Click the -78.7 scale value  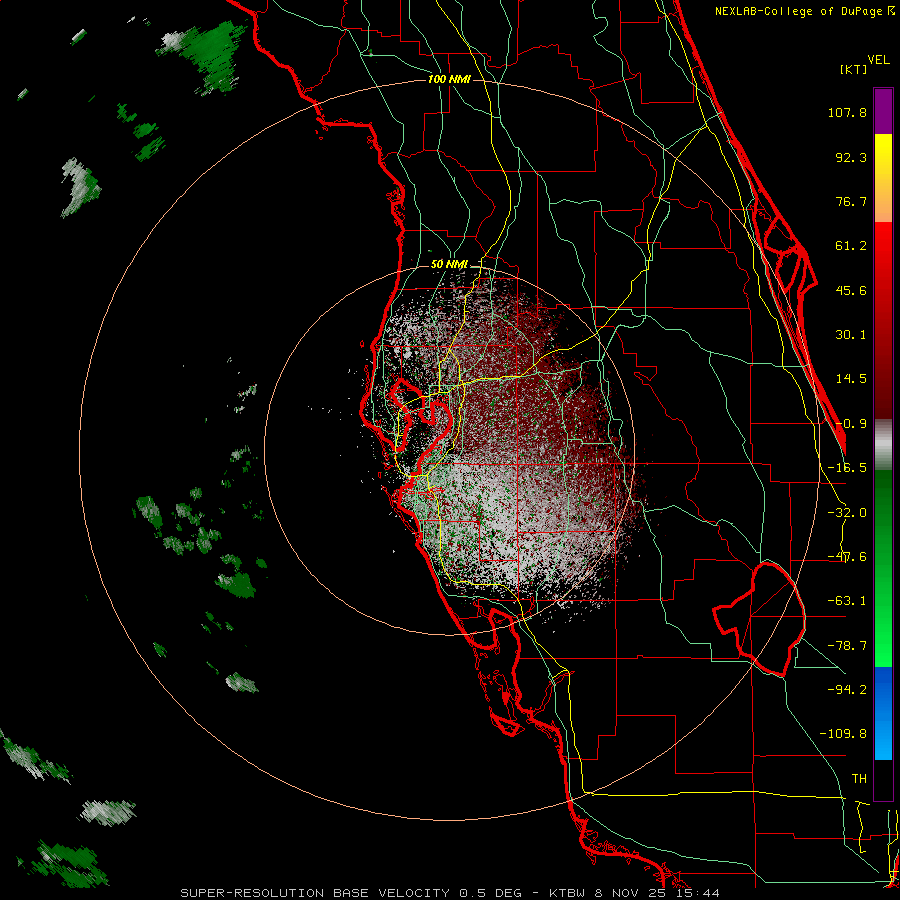click(x=847, y=646)
